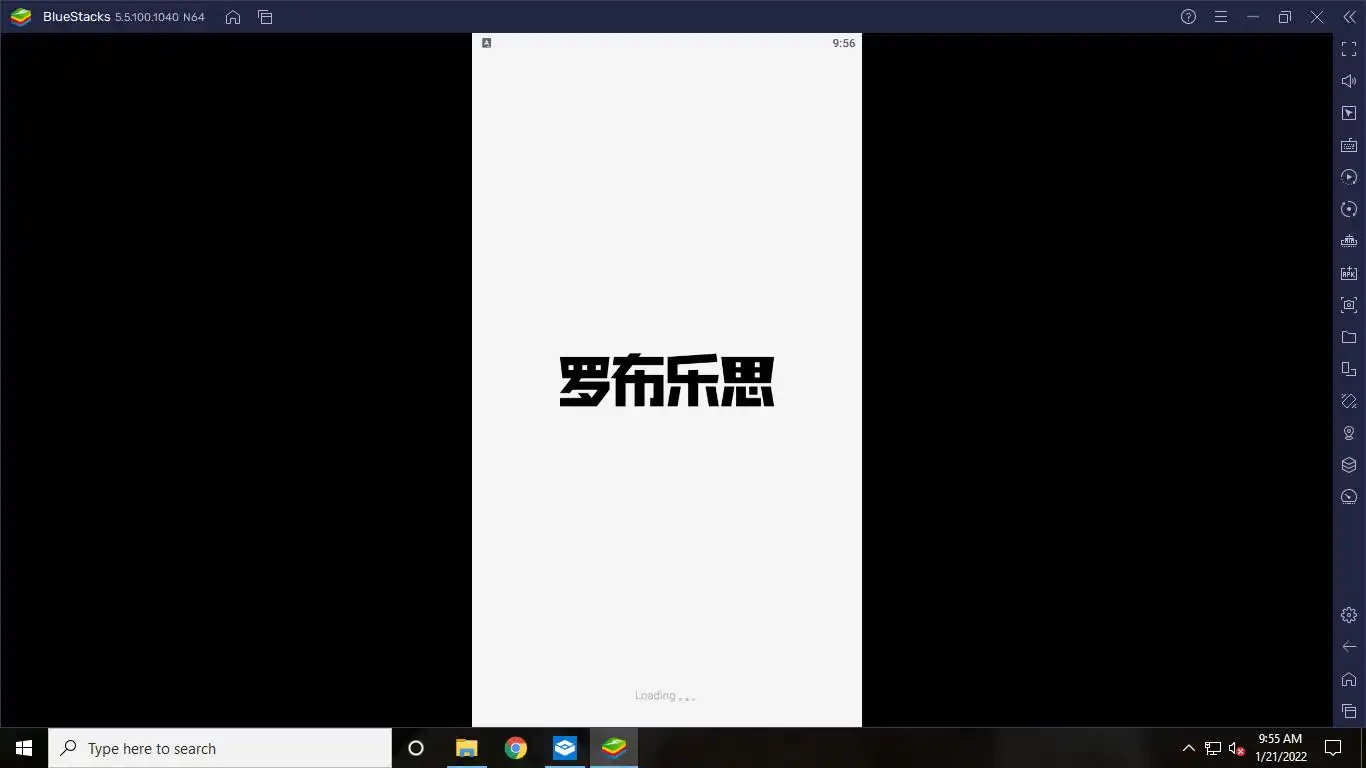Open the multi-instance manager layers icon

1349,465
